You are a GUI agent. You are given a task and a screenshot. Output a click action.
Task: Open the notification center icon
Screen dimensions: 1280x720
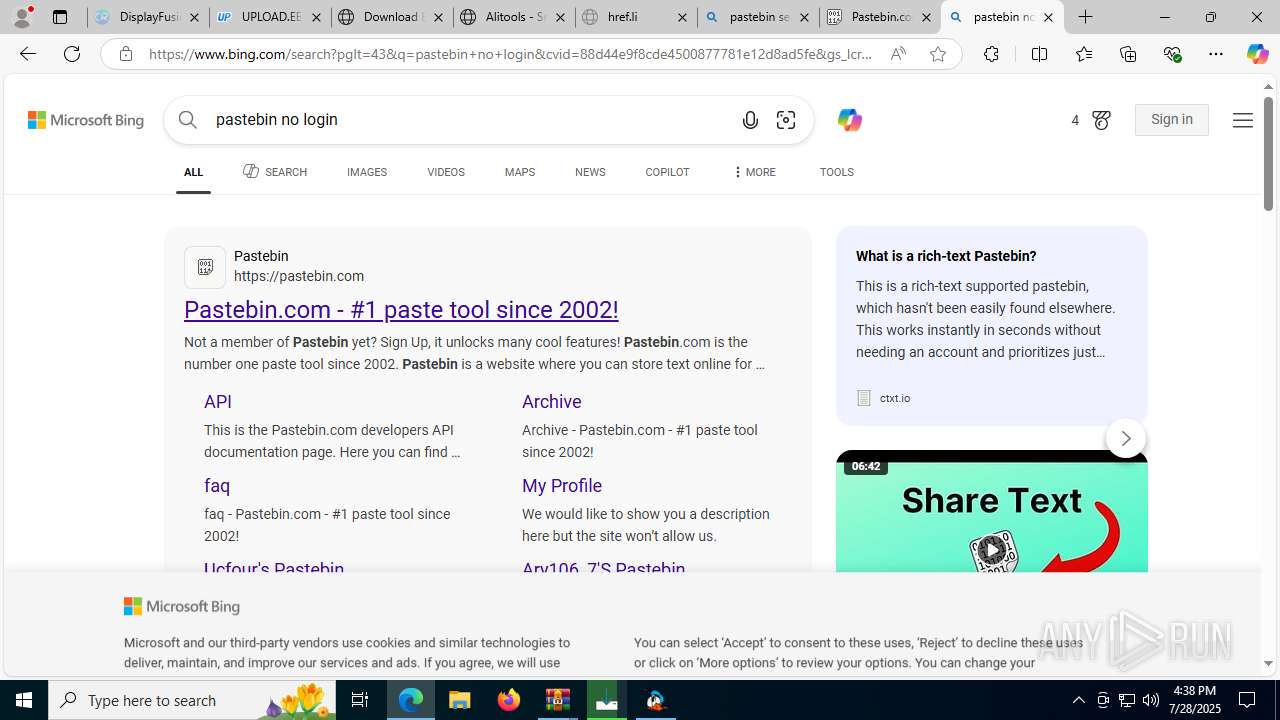click(x=1247, y=700)
